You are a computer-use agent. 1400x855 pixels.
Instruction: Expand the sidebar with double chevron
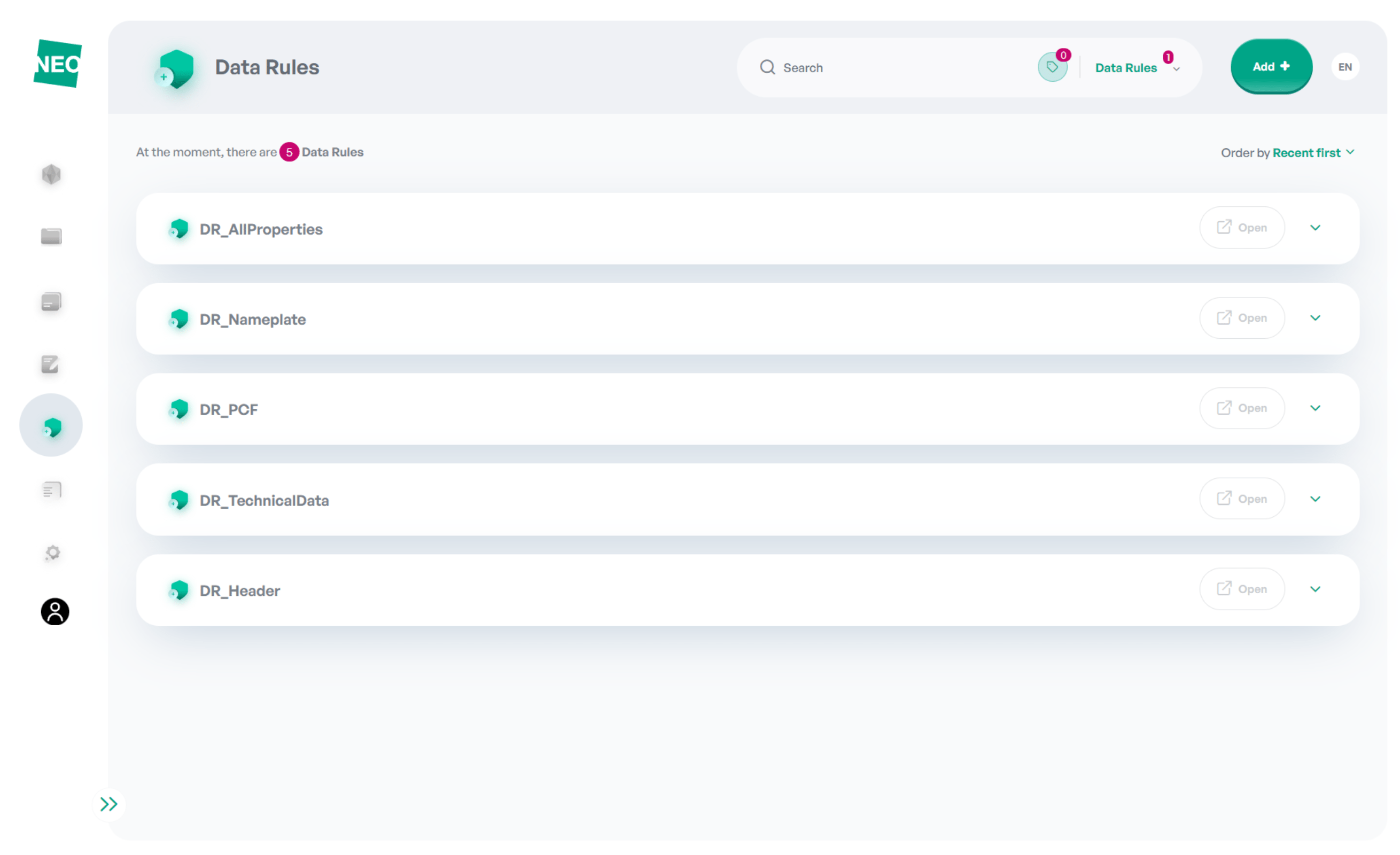[108, 804]
